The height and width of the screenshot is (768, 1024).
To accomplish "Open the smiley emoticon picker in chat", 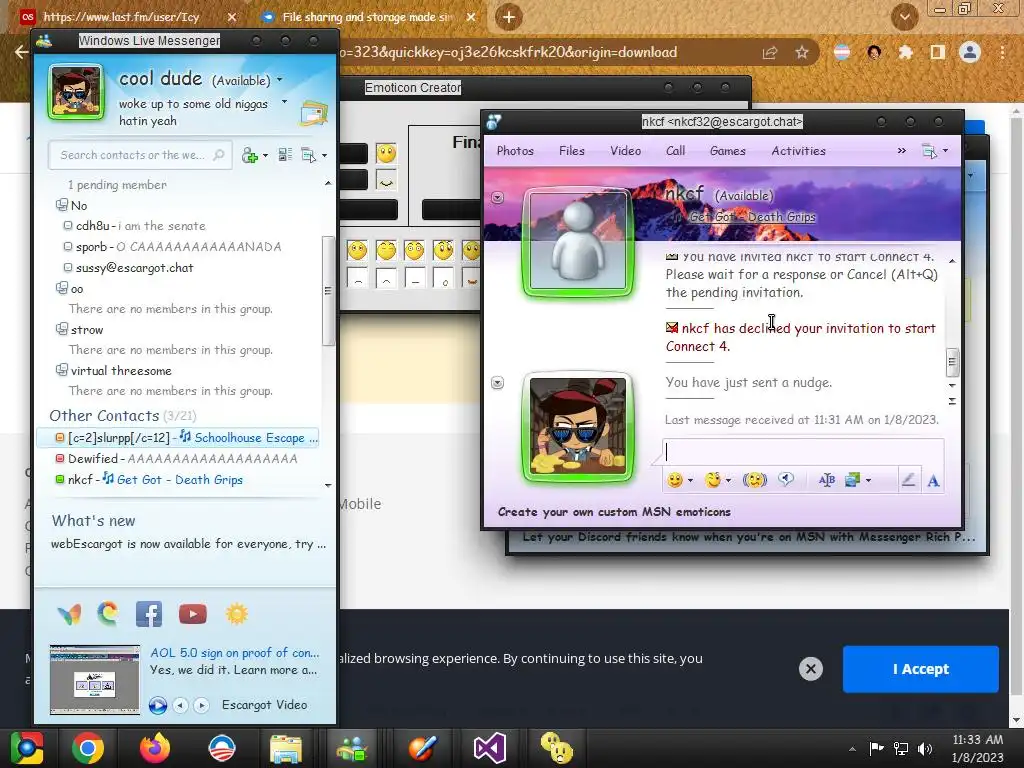I will 675,481.
